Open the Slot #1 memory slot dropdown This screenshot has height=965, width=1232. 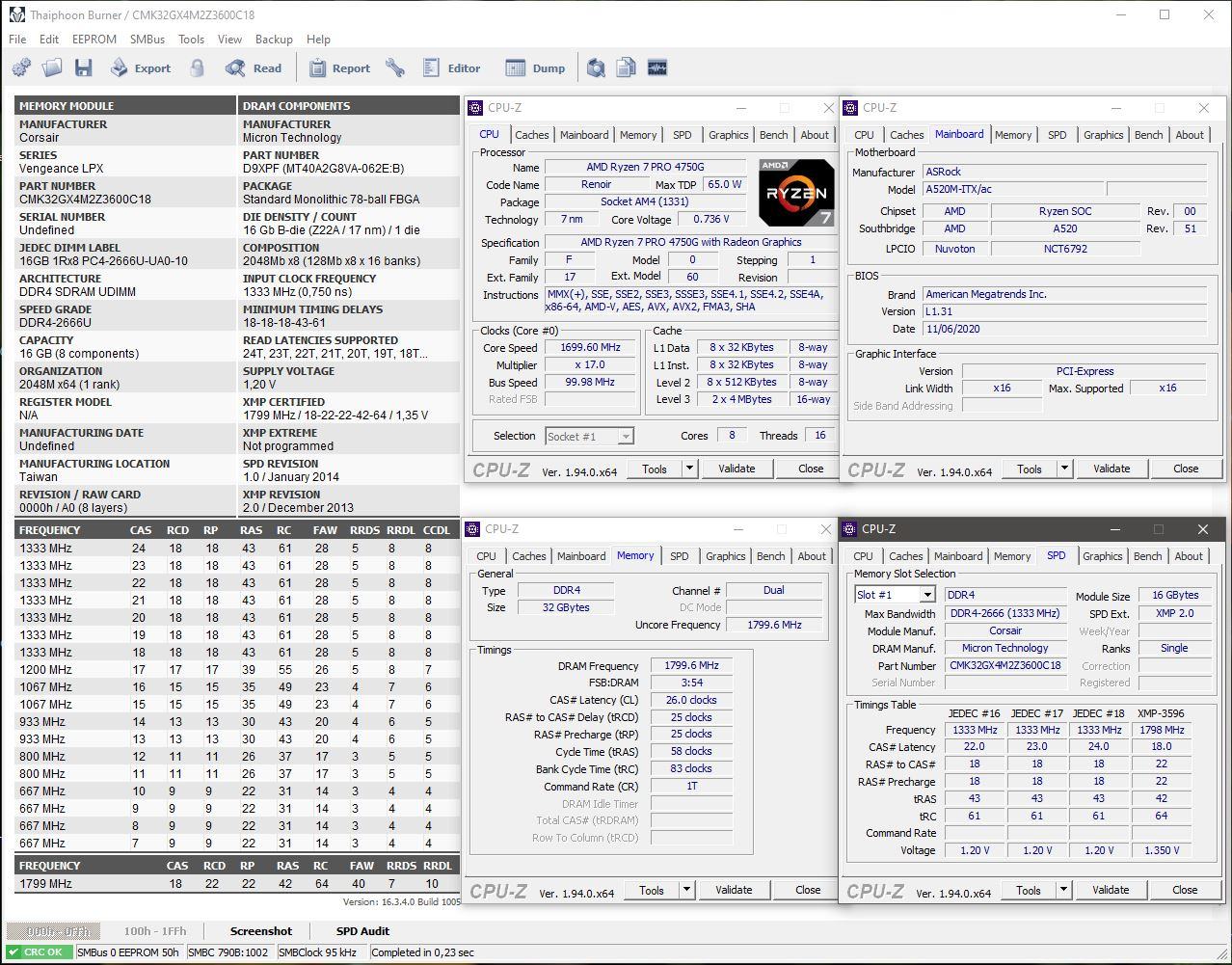pyautogui.click(x=927, y=595)
